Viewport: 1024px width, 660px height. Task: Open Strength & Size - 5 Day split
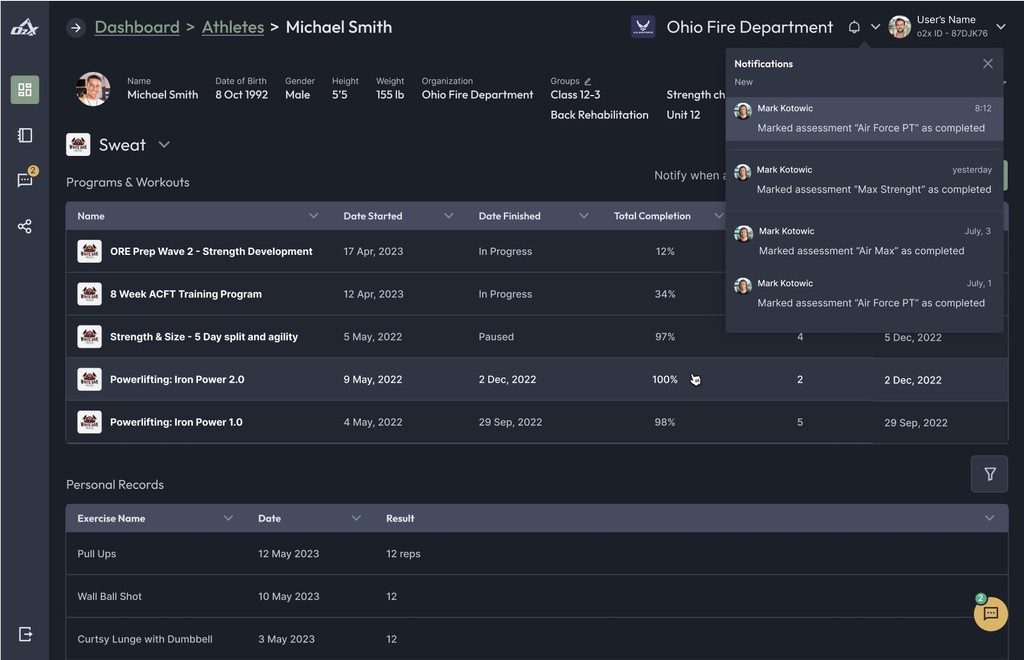(204, 337)
